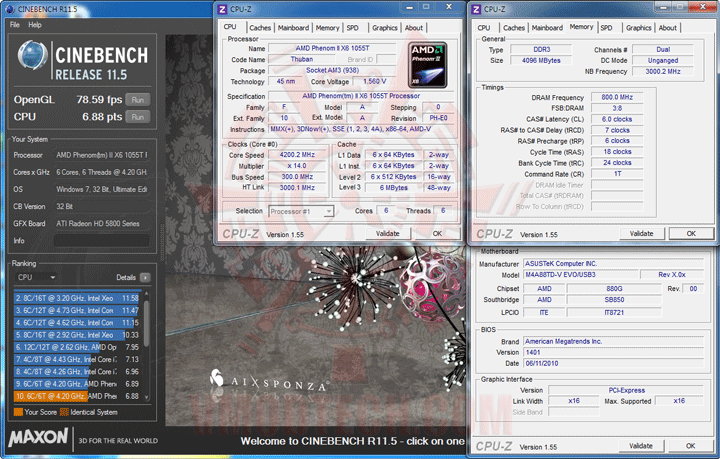Click Core Speed value 4200.2 MHz
Screen dimensions: 720x459
[297, 155]
